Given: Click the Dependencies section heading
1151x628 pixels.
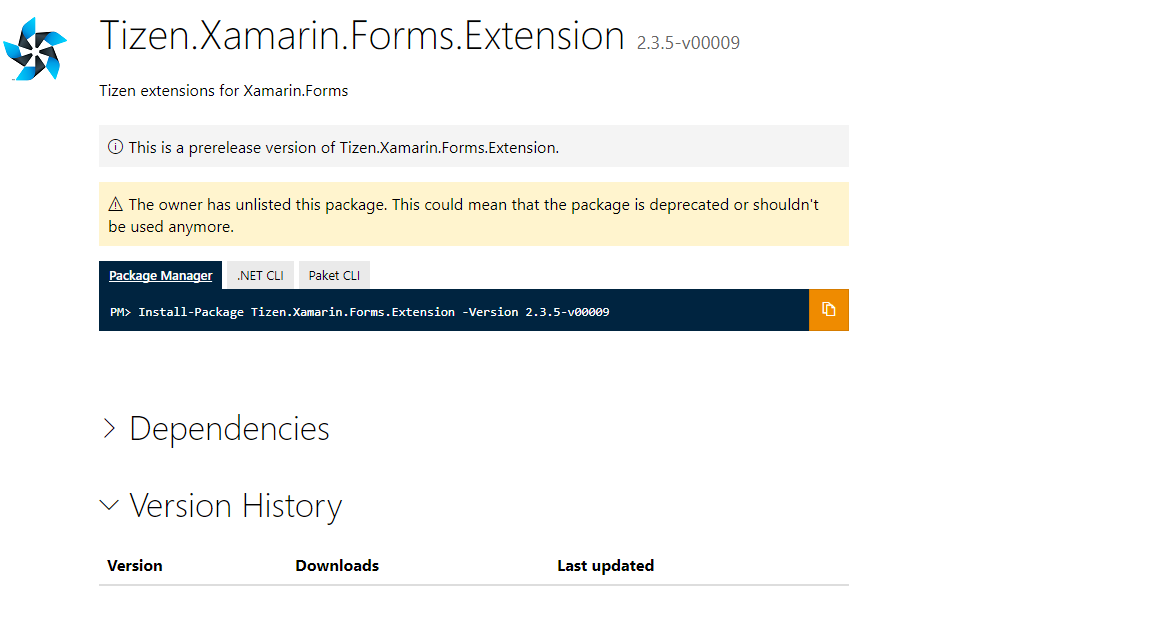Looking at the screenshot, I should (229, 429).
